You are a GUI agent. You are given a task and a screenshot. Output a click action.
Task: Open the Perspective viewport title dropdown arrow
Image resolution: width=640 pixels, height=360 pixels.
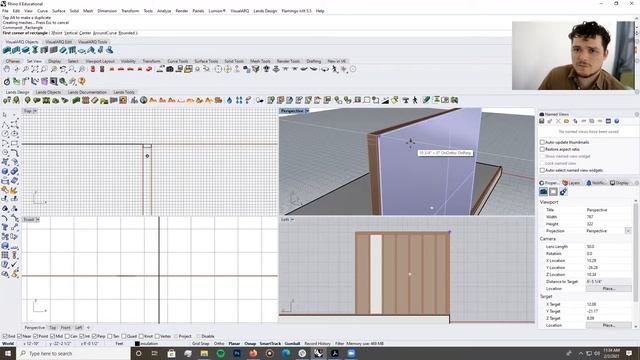[x=307, y=111]
